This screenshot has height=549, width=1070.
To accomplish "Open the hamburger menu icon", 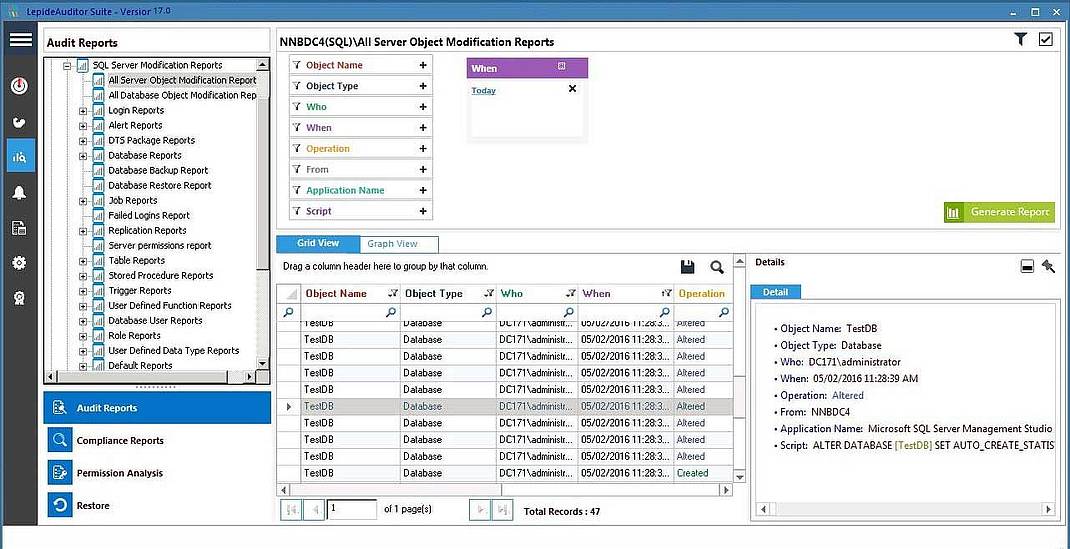I will [x=20, y=40].
